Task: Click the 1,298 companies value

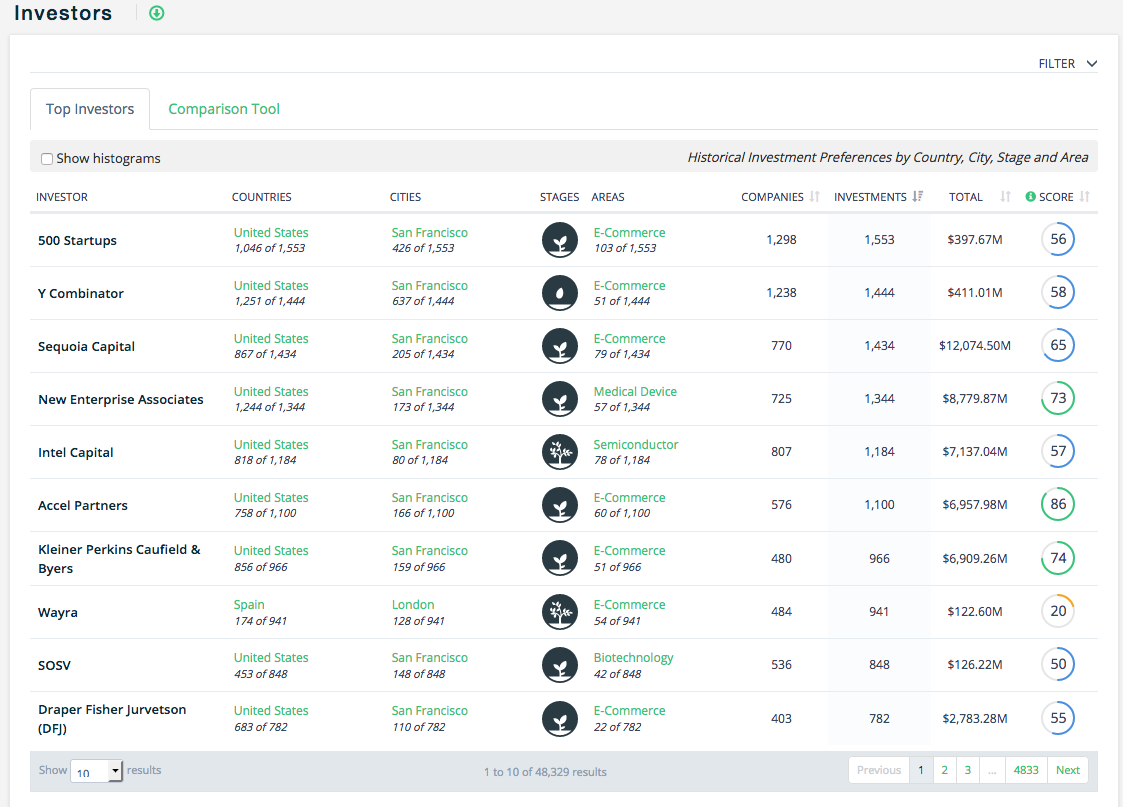Action: click(x=781, y=239)
